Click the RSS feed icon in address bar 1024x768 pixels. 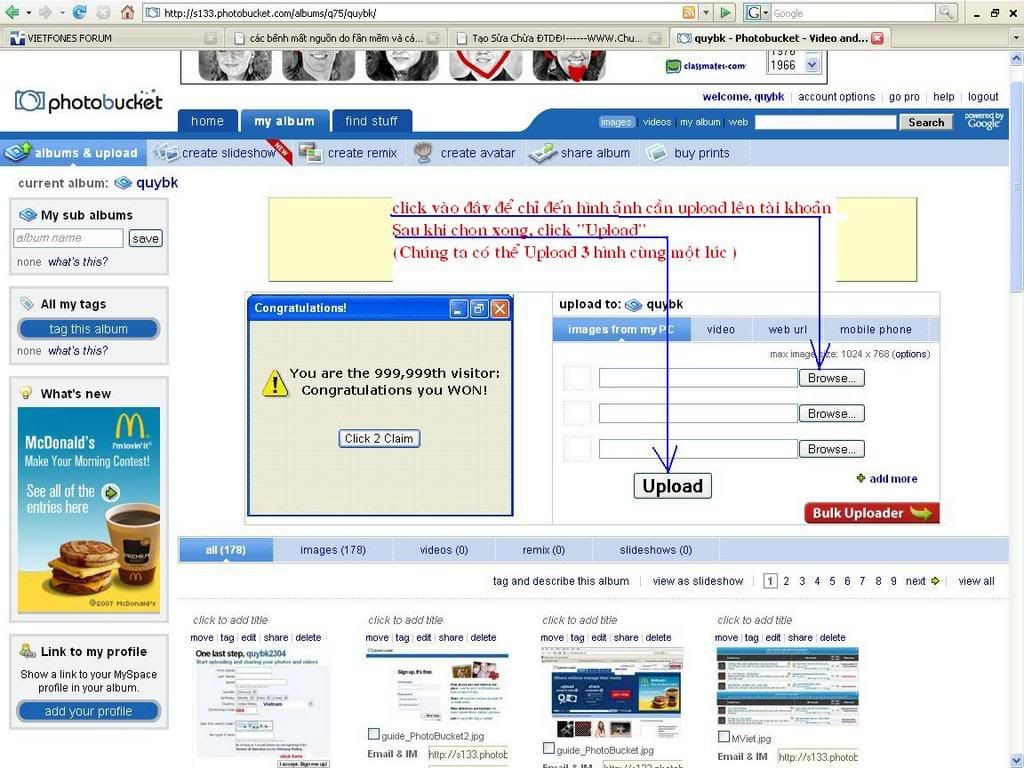[688, 12]
